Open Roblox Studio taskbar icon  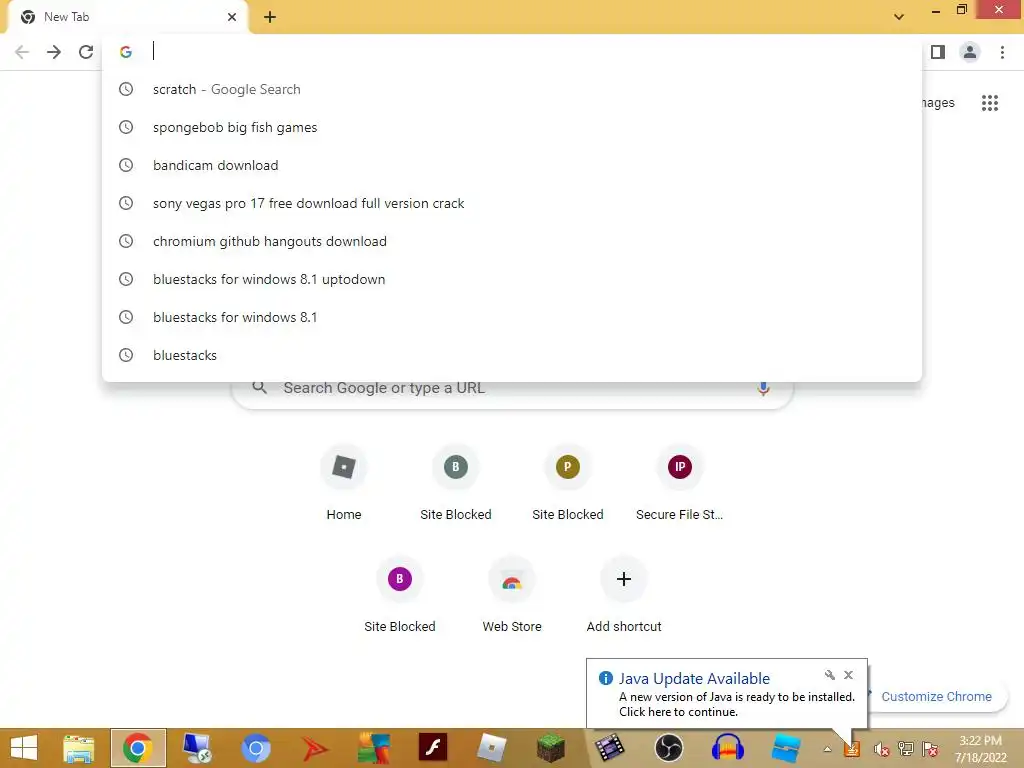coord(491,748)
